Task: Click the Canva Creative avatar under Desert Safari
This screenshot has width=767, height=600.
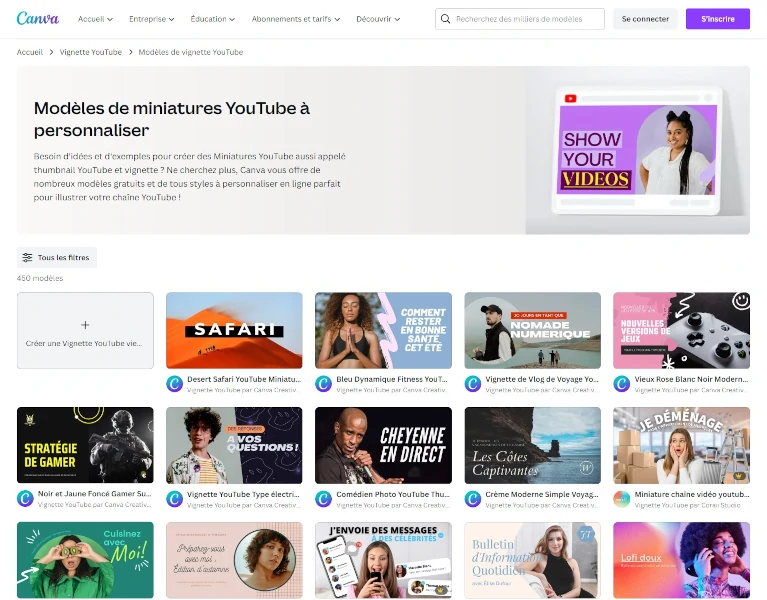Action: click(174, 384)
